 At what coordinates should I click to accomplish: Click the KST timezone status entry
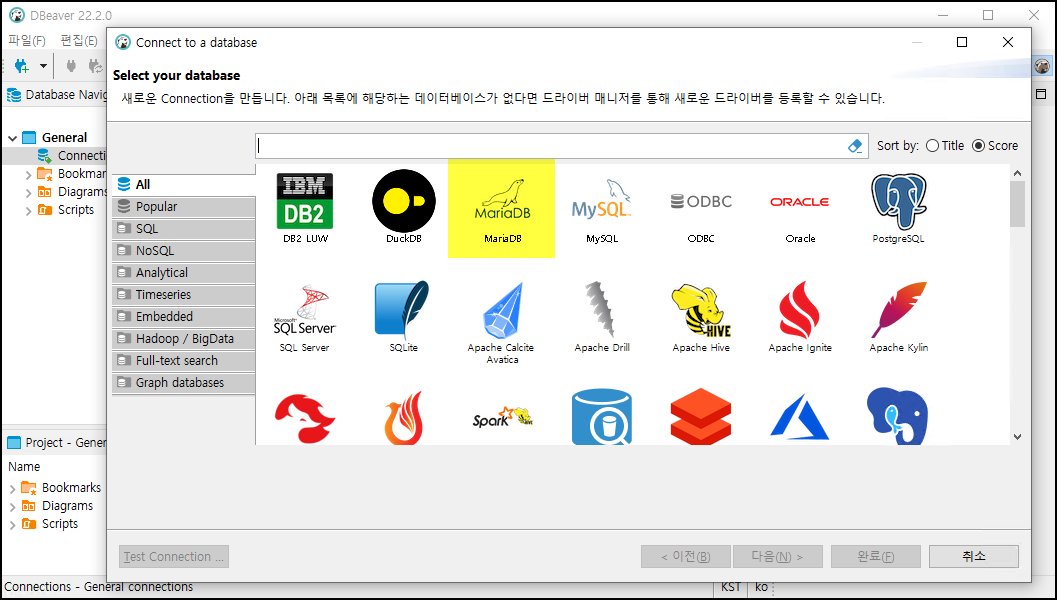point(731,587)
